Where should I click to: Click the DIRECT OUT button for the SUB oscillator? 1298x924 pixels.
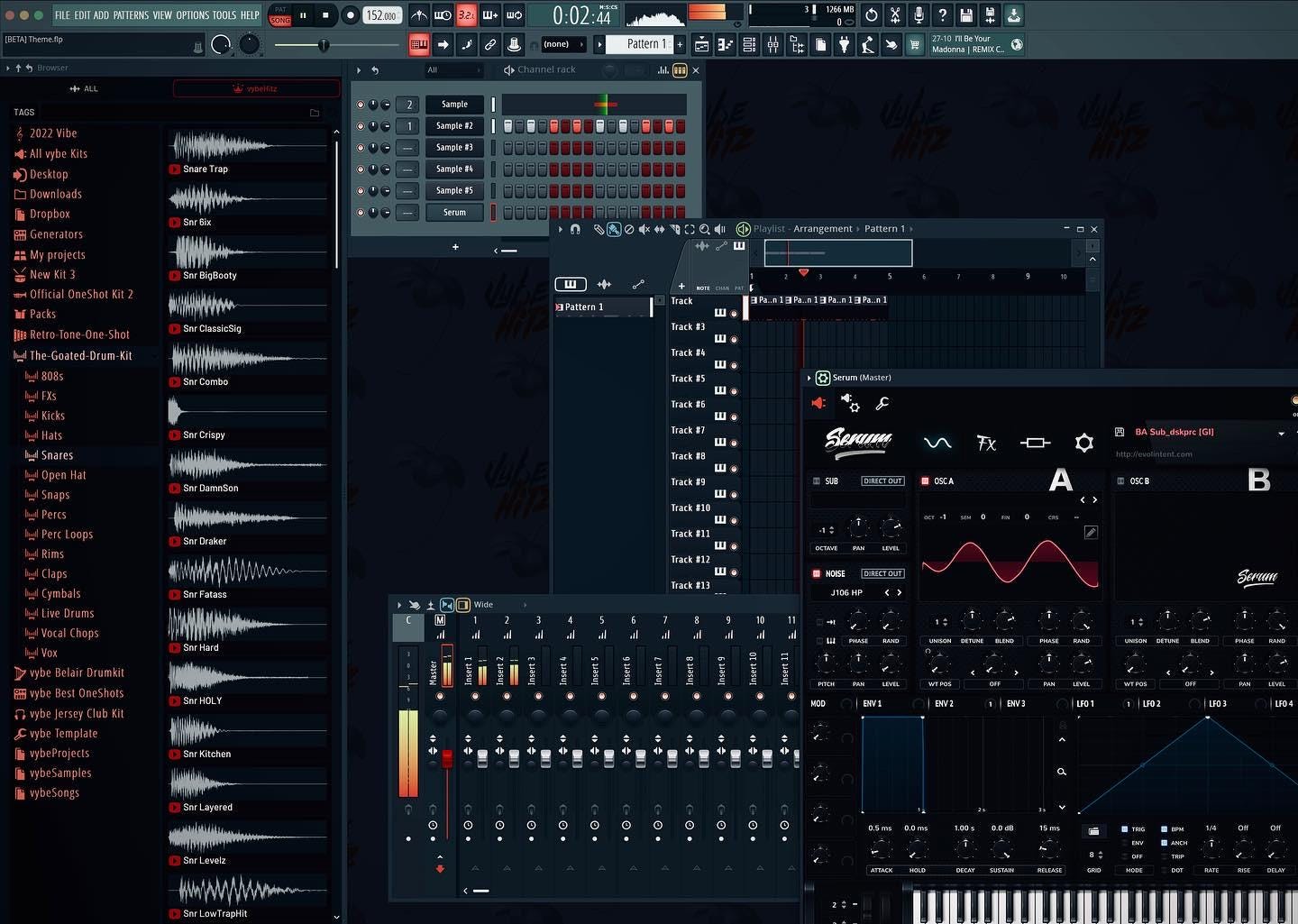882,480
